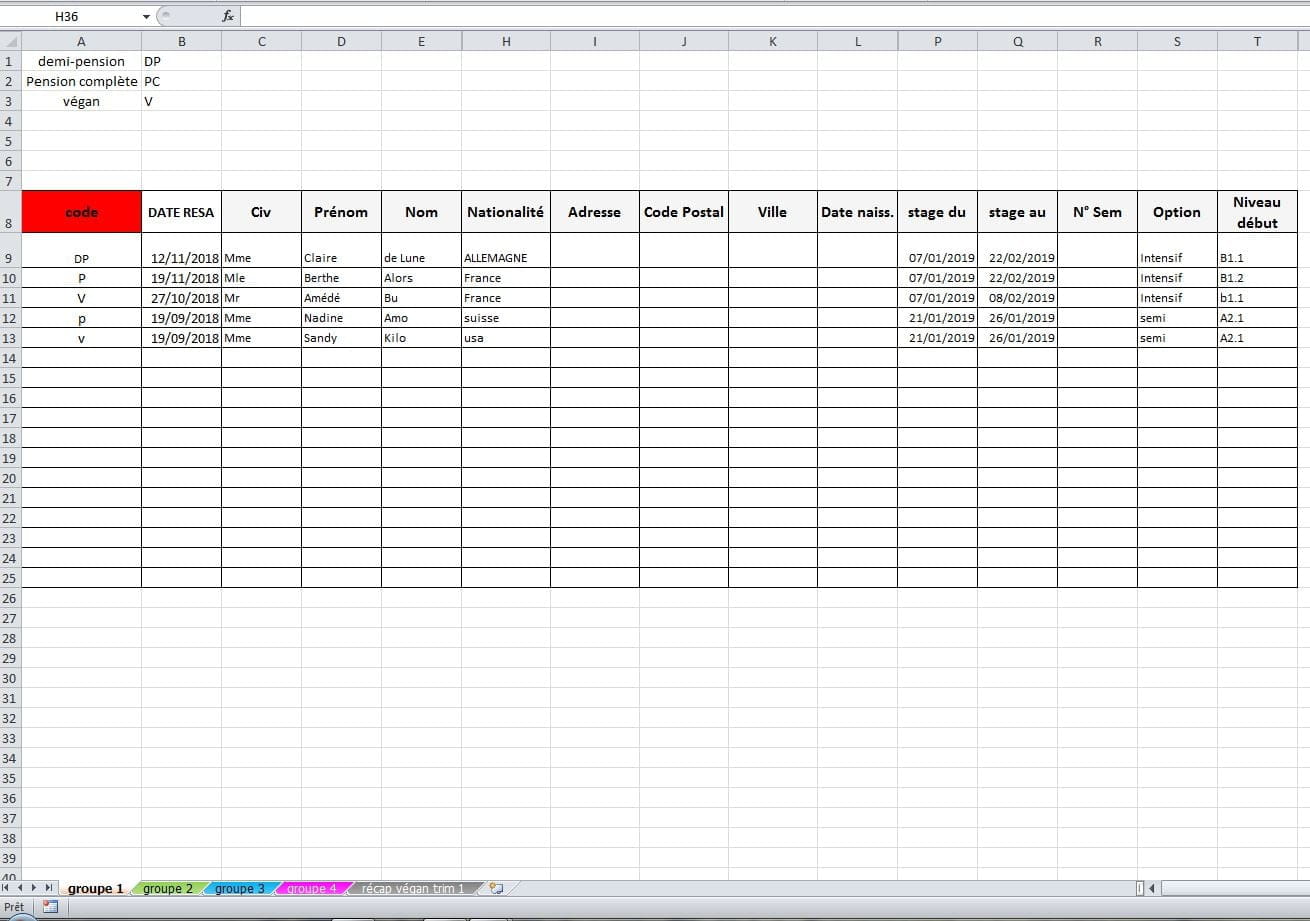The width and height of the screenshot is (1310, 921).
Task: Click the horizontal scrollbar left arrow
Action: pyautogui.click(x=1152, y=888)
